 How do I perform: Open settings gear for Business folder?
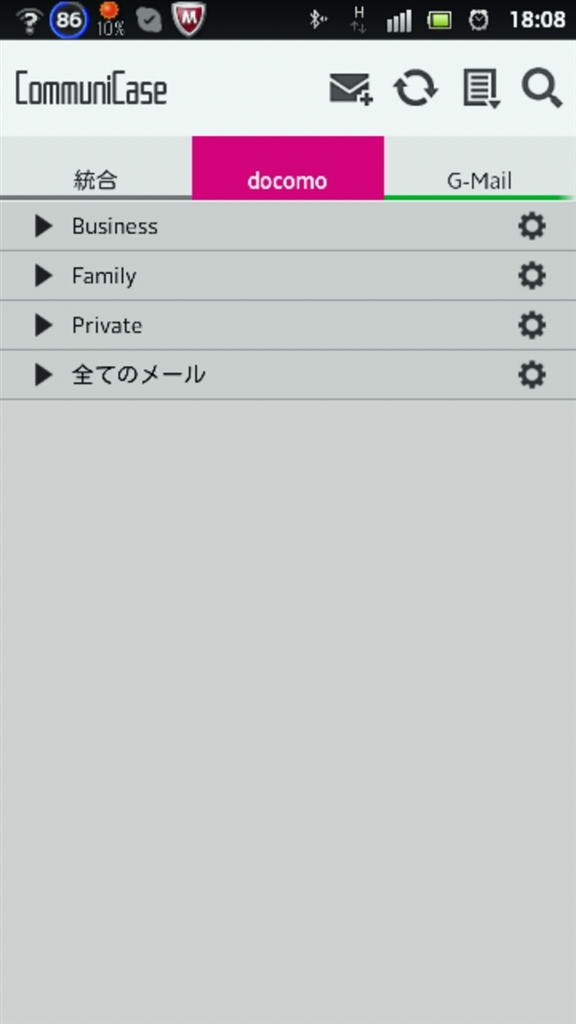(x=532, y=226)
